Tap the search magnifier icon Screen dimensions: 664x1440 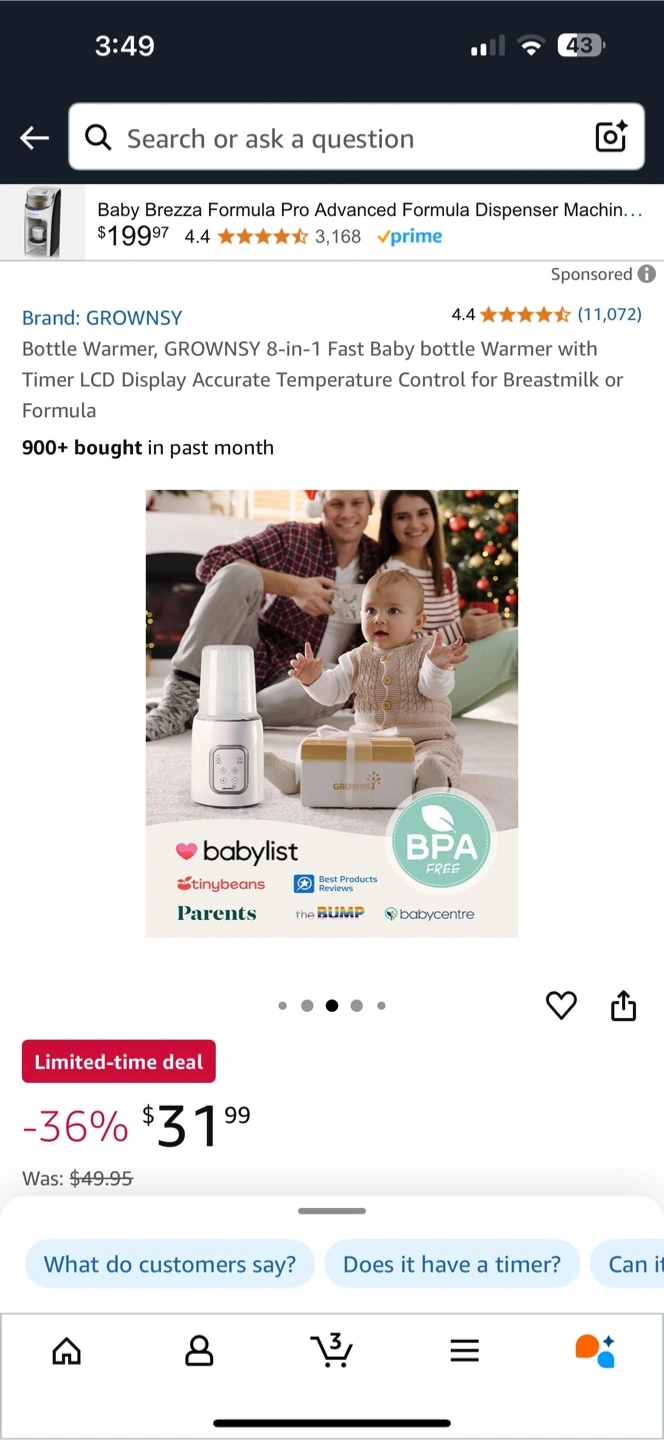98,137
